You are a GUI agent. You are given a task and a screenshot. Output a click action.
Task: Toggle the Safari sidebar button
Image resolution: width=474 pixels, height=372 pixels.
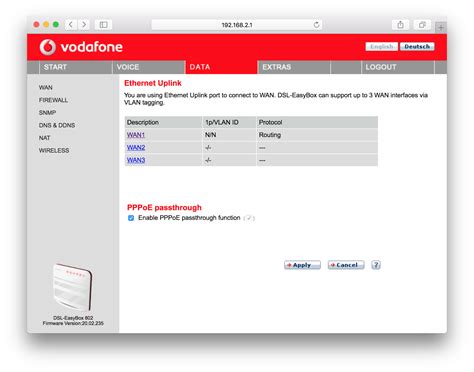pos(103,25)
